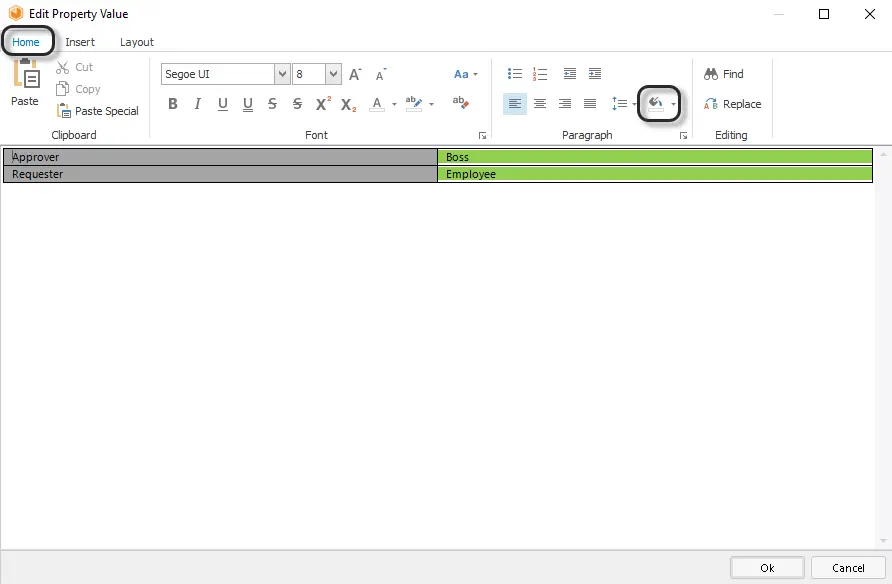Toggle double underline formatting

tap(247, 104)
